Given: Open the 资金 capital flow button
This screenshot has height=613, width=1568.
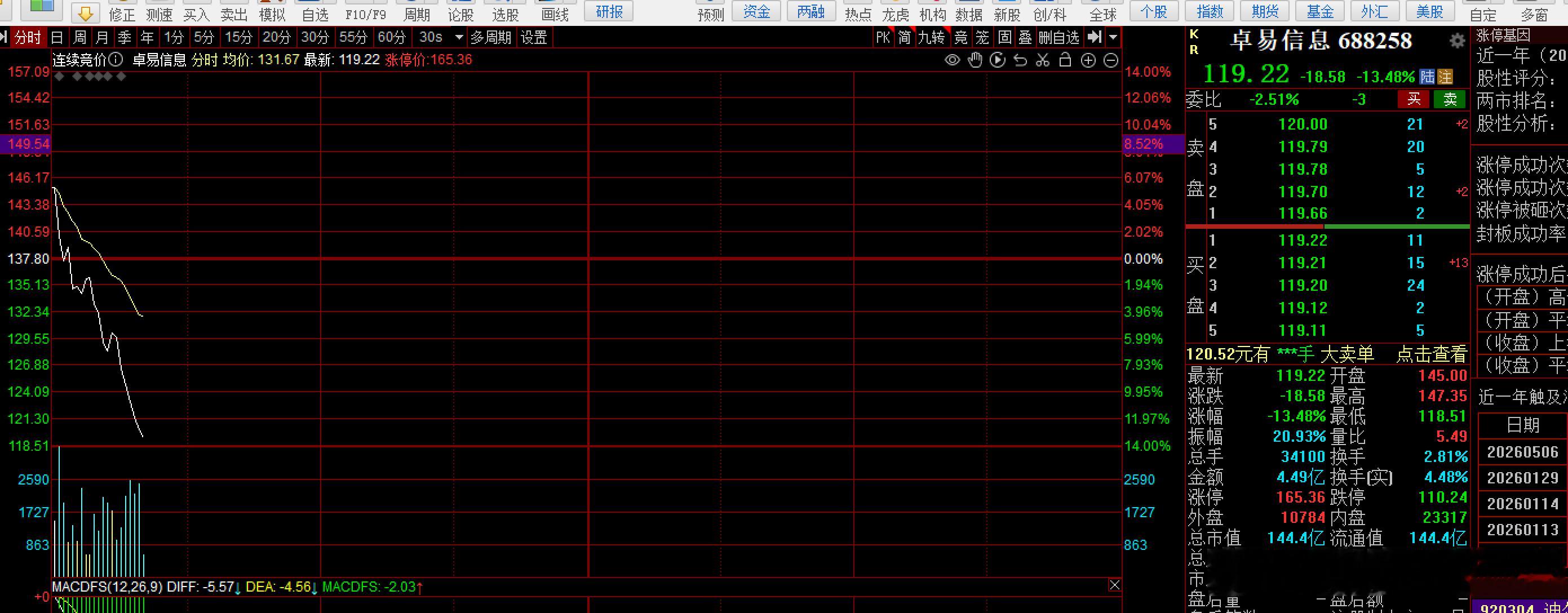Looking at the screenshot, I should tap(756, 11).
